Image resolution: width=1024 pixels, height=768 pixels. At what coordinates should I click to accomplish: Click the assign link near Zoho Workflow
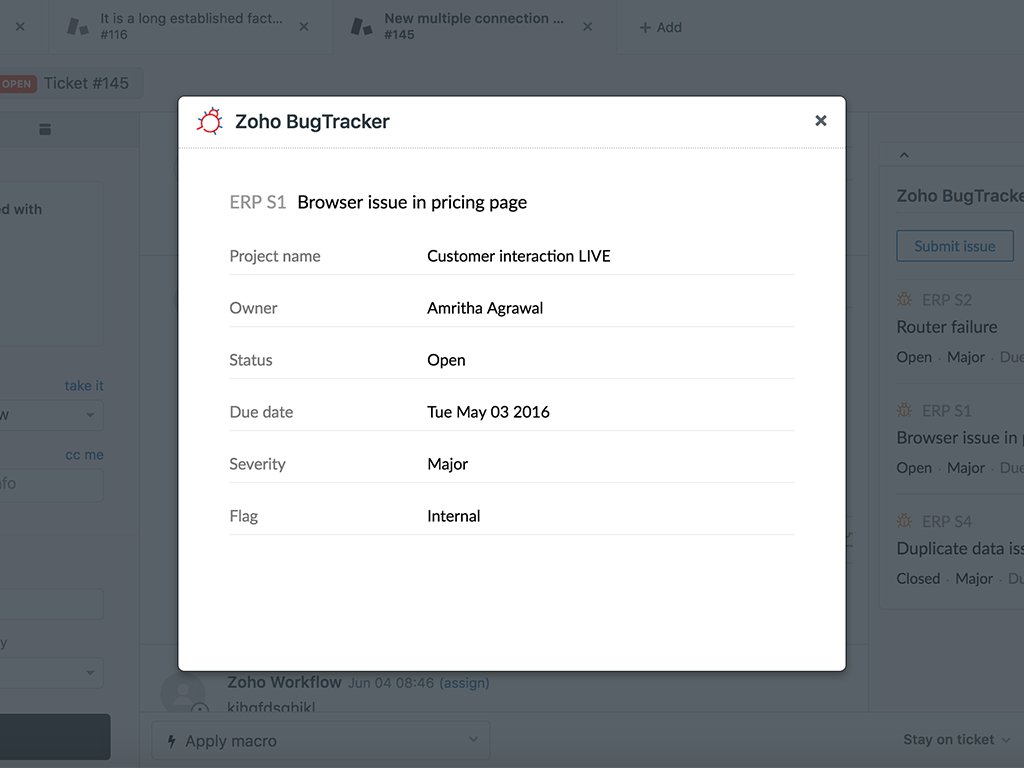[x=464, y=683]
